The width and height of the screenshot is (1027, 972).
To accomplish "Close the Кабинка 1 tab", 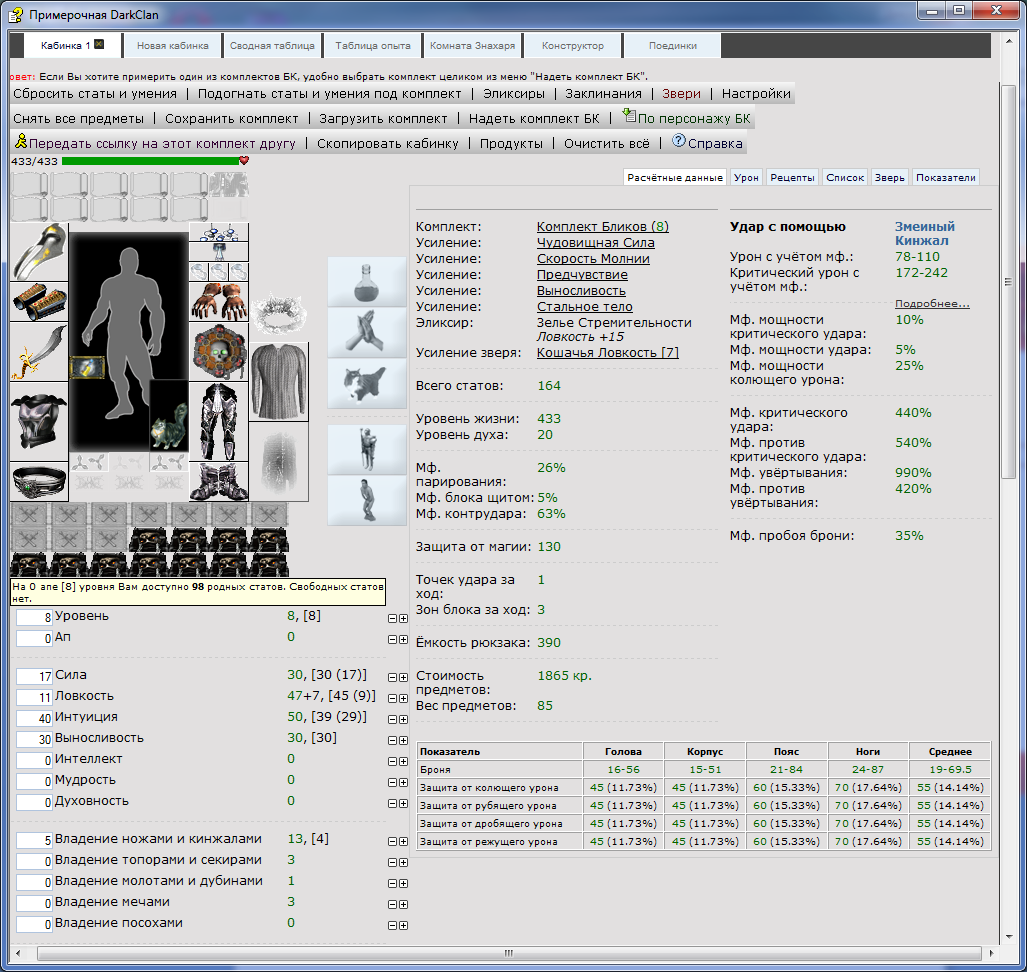I will pyautogui.click(x=99, y=44).
